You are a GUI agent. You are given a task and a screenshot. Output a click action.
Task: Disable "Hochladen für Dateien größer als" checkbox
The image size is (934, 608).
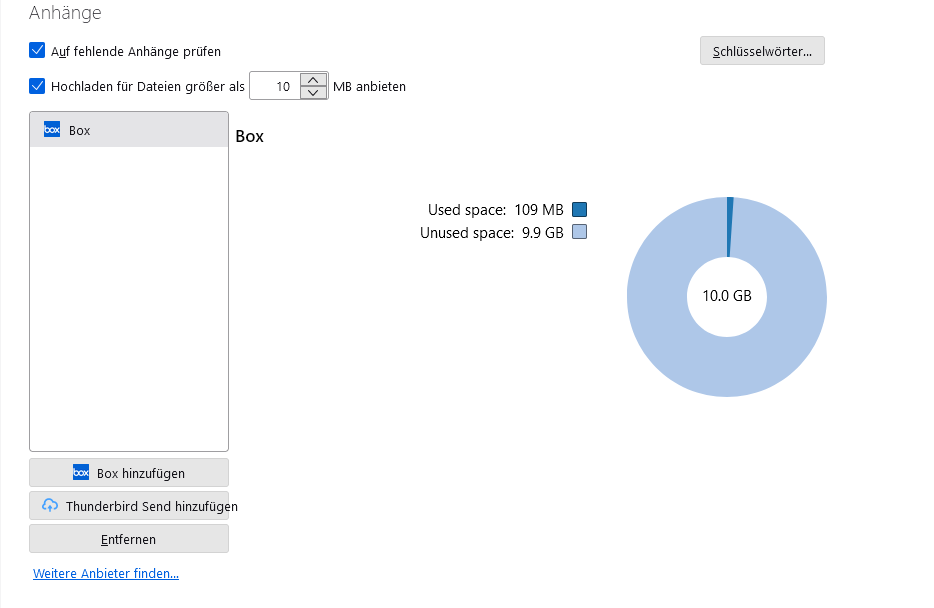(38, 86)
